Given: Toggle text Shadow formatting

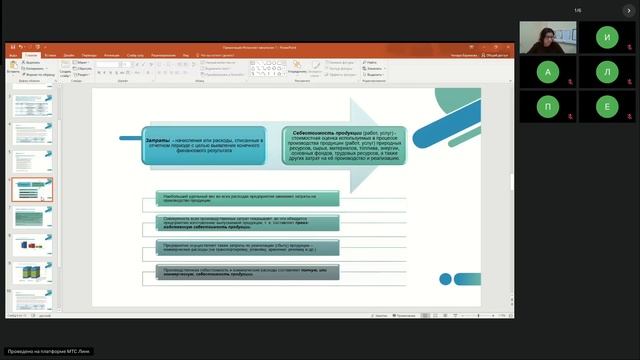Looking at the screenshot, I should pyautogui.click(x=116, y=73).
